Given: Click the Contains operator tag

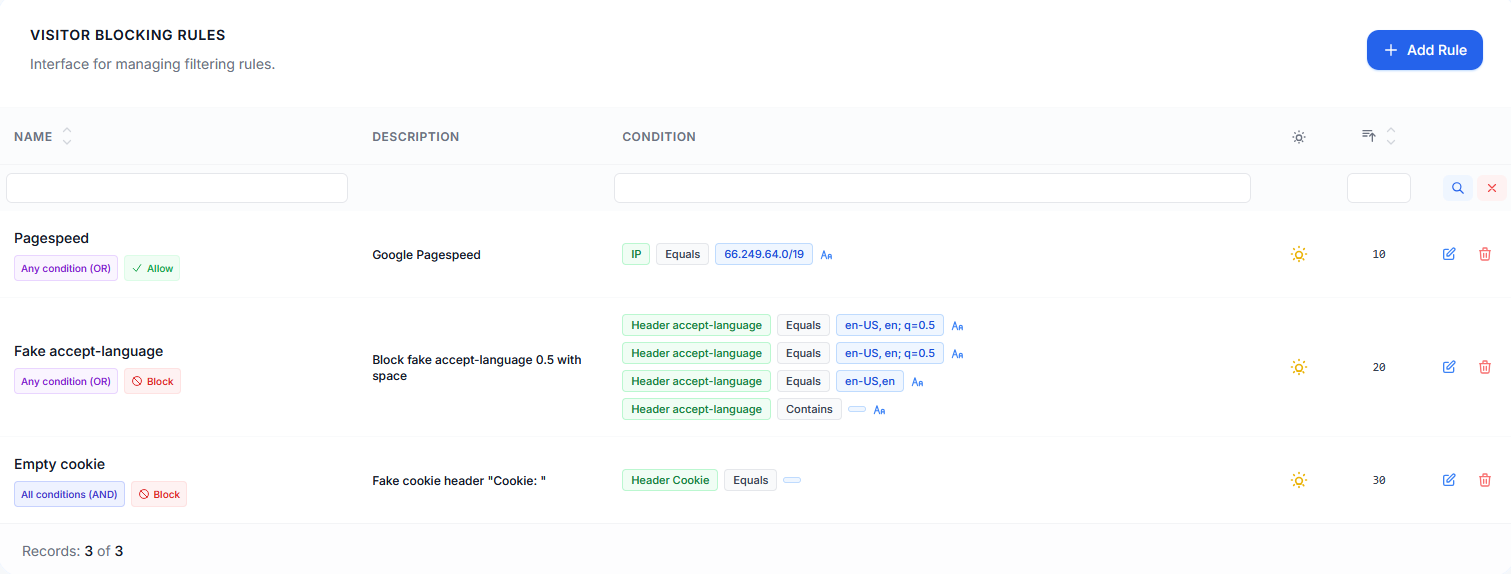Looking at the screenshot, I should (x=809, y=409).
